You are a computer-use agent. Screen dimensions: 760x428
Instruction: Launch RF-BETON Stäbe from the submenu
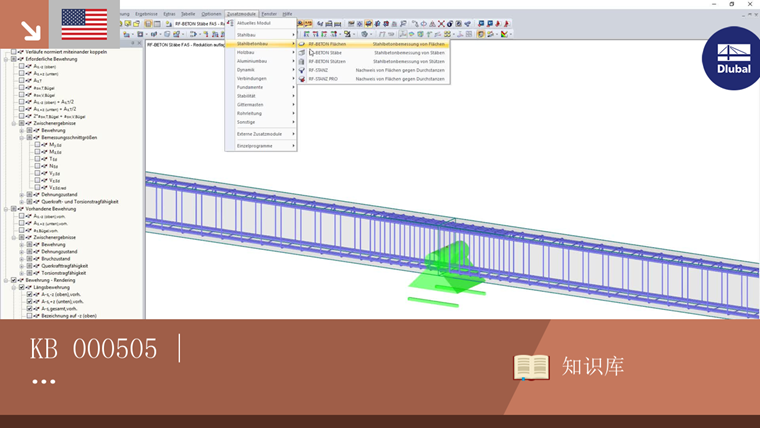(x=373, y=53)
